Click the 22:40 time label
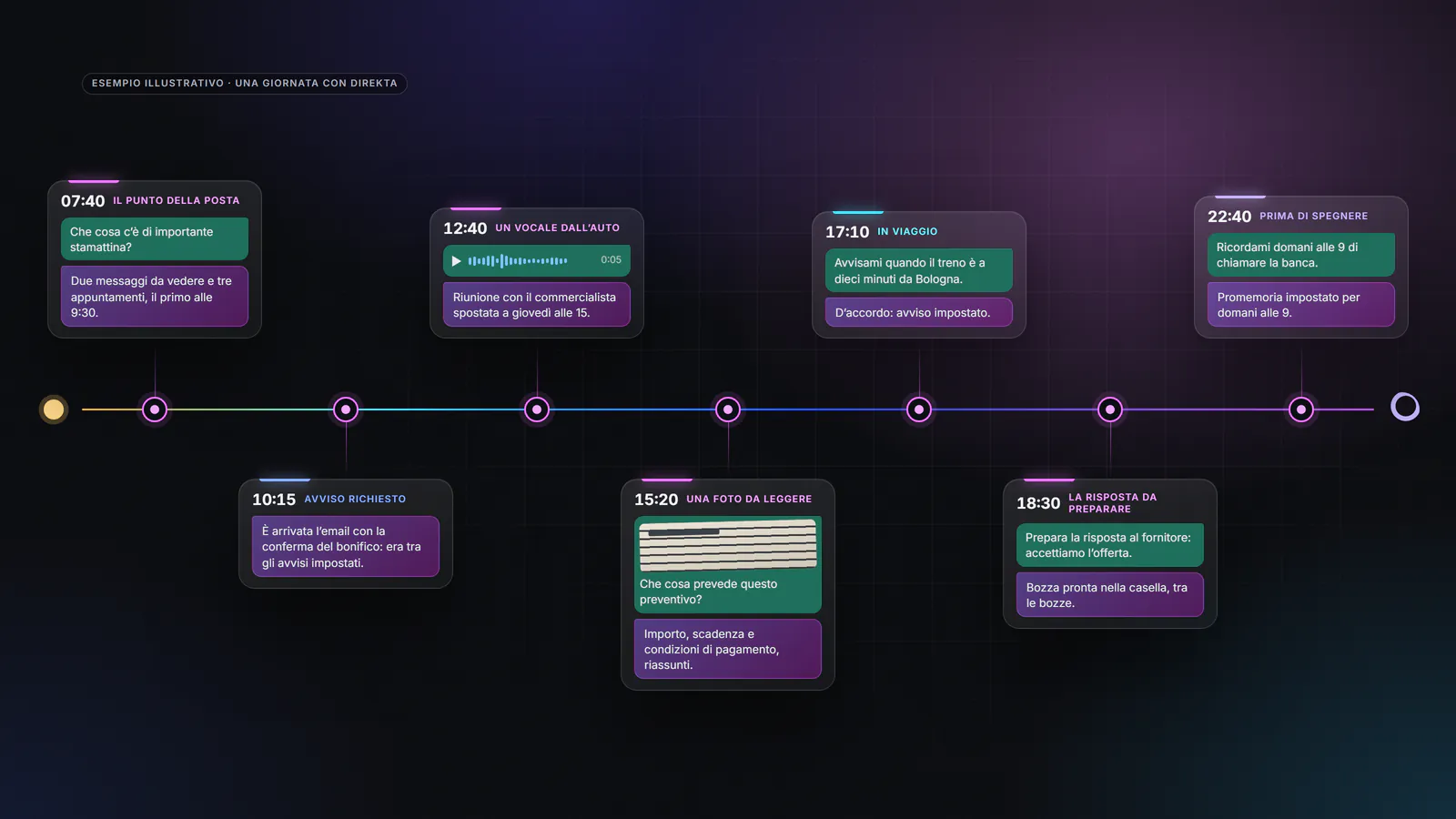The height and width of the screenshot is (819, 1456). tap(1229, 217)
